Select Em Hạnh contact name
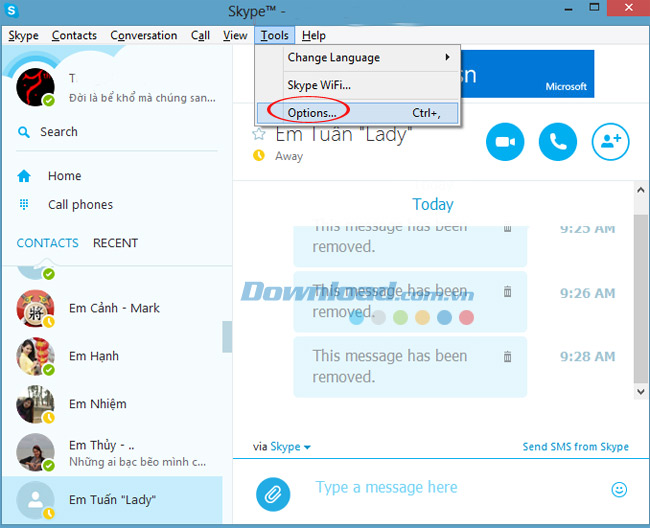The image size is (650, 528). point(94,356)
